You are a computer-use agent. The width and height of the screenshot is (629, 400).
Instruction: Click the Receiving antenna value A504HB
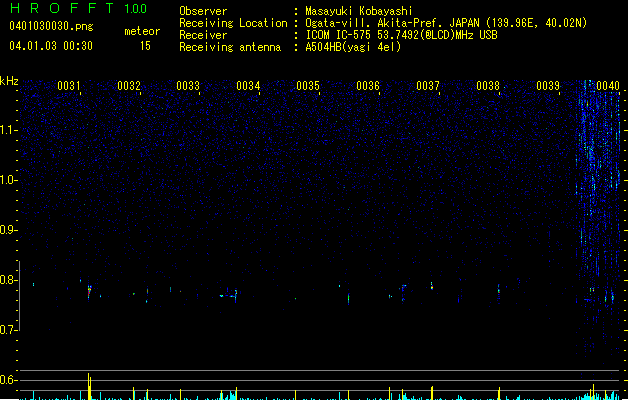[353, 47]
